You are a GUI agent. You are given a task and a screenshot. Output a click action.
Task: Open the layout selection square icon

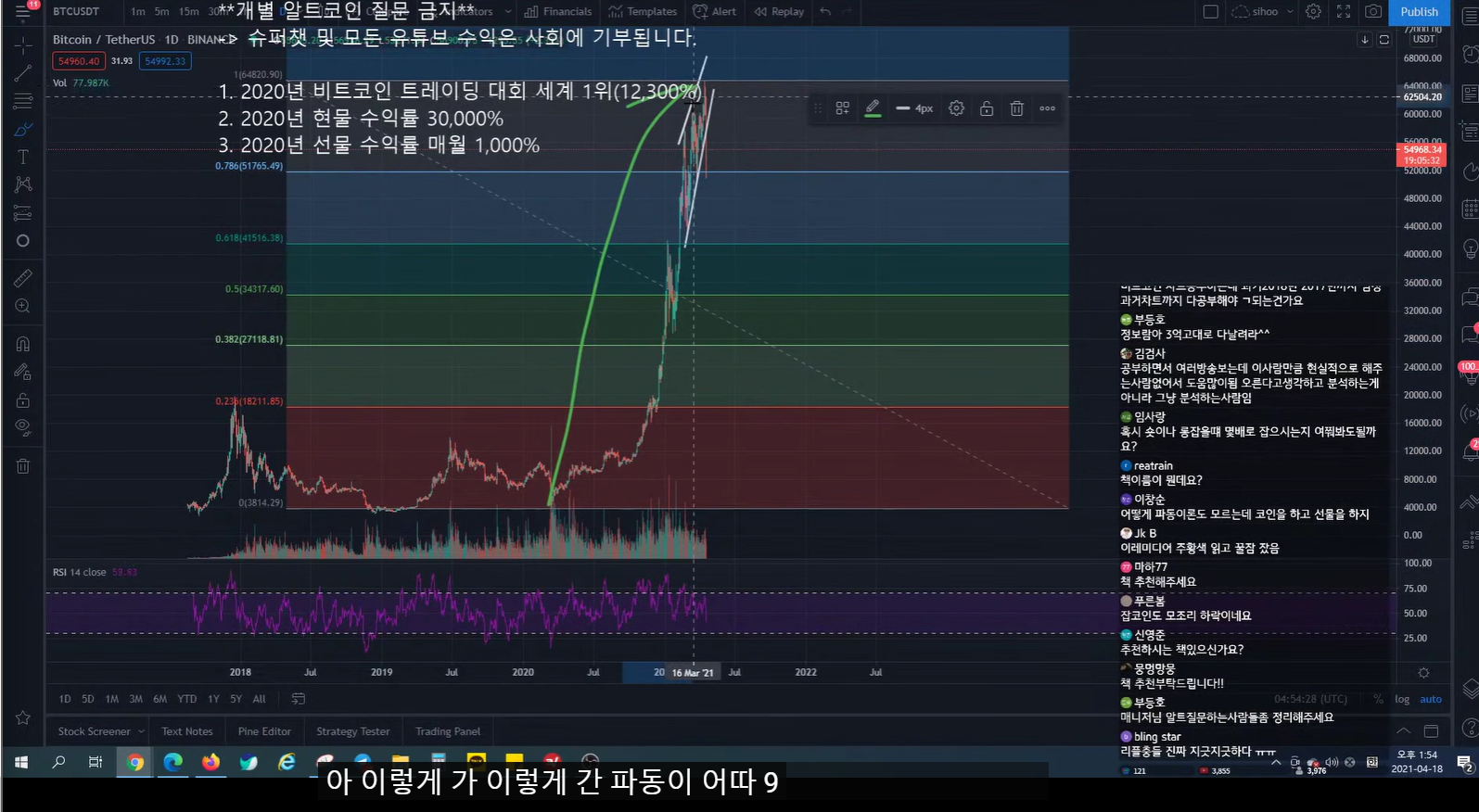click(1210, 12)
